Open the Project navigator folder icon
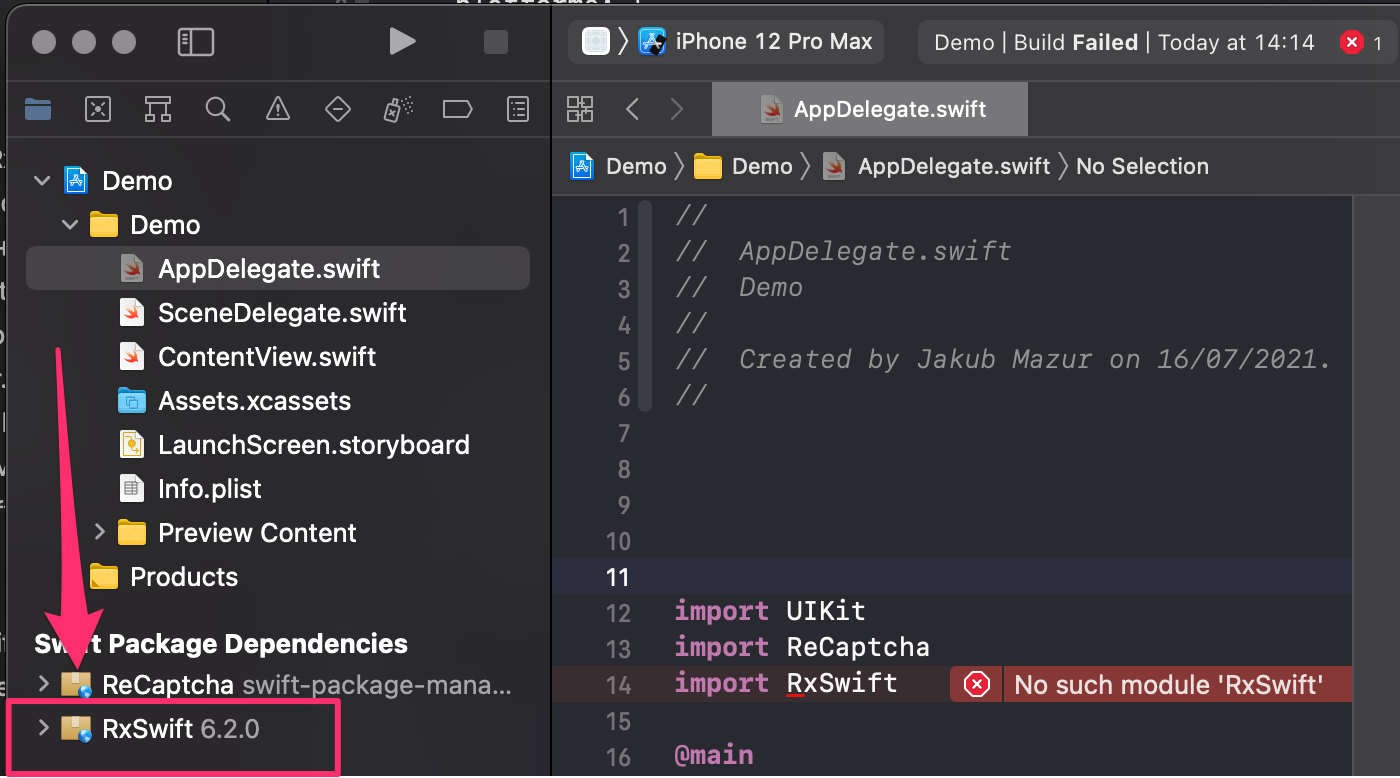Screen dimensions: 1400x778 coord(38,109)
